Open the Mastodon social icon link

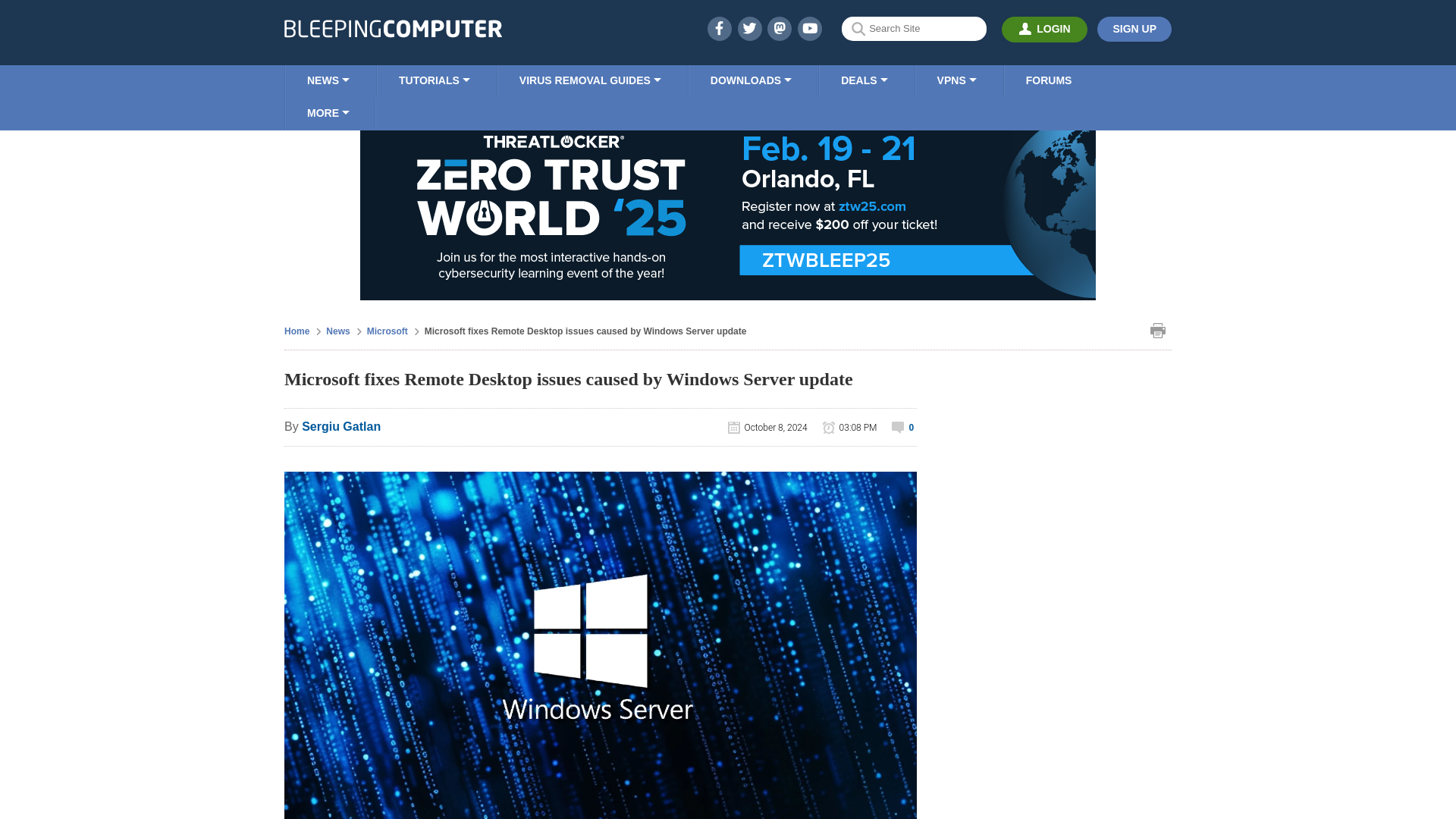click(780, 28)
